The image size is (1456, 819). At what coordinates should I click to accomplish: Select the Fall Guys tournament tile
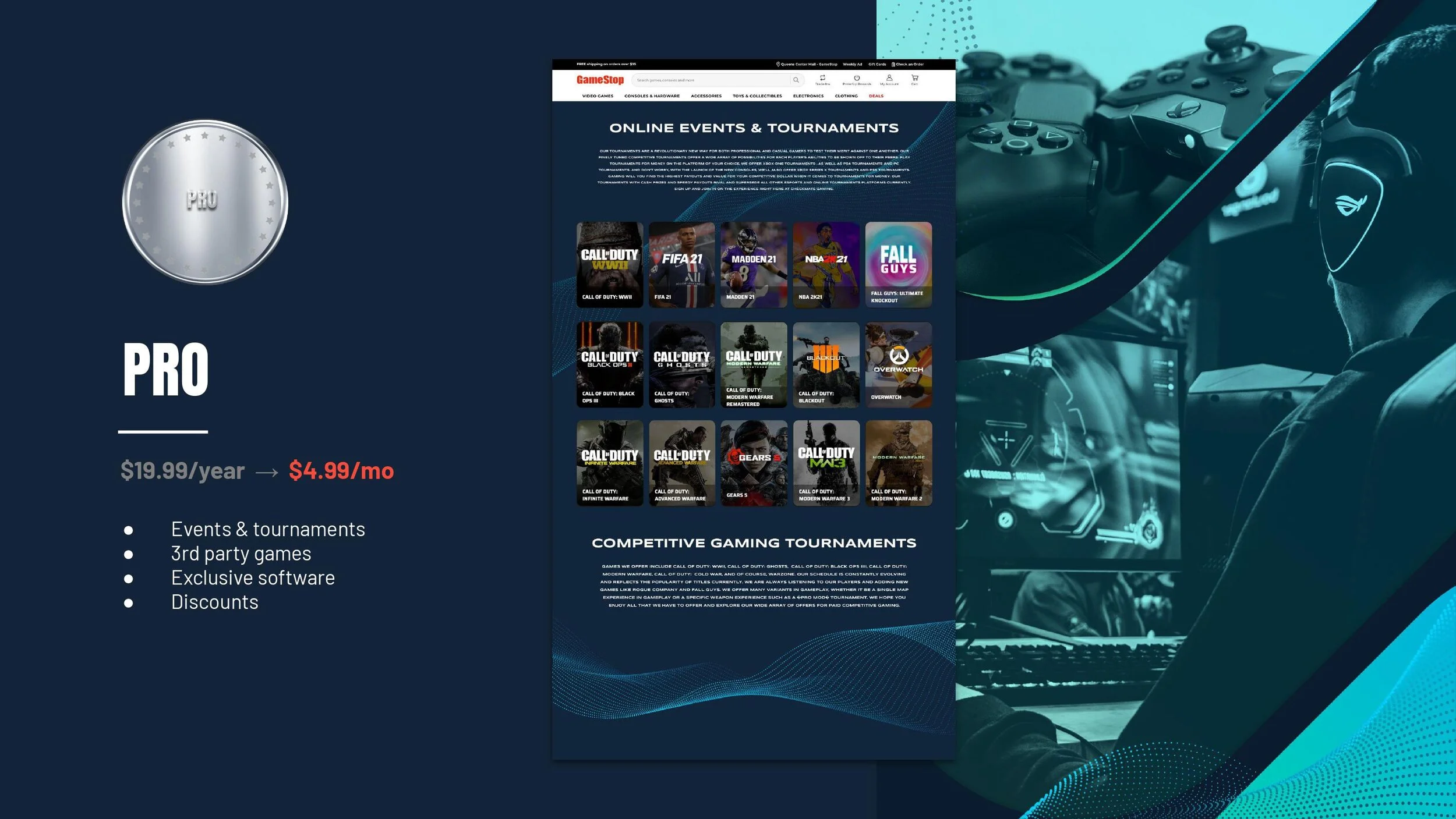pyautogui.click(x=898, y=264)
